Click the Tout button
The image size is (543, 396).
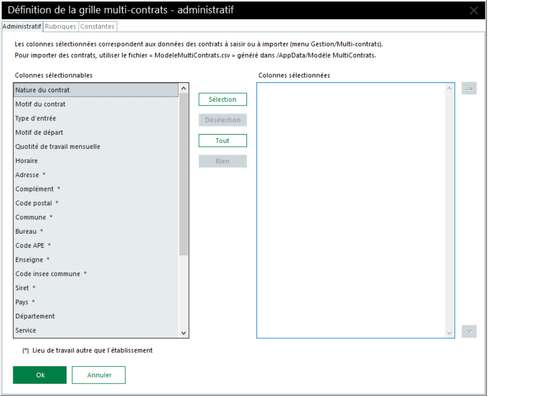point(223,141)
